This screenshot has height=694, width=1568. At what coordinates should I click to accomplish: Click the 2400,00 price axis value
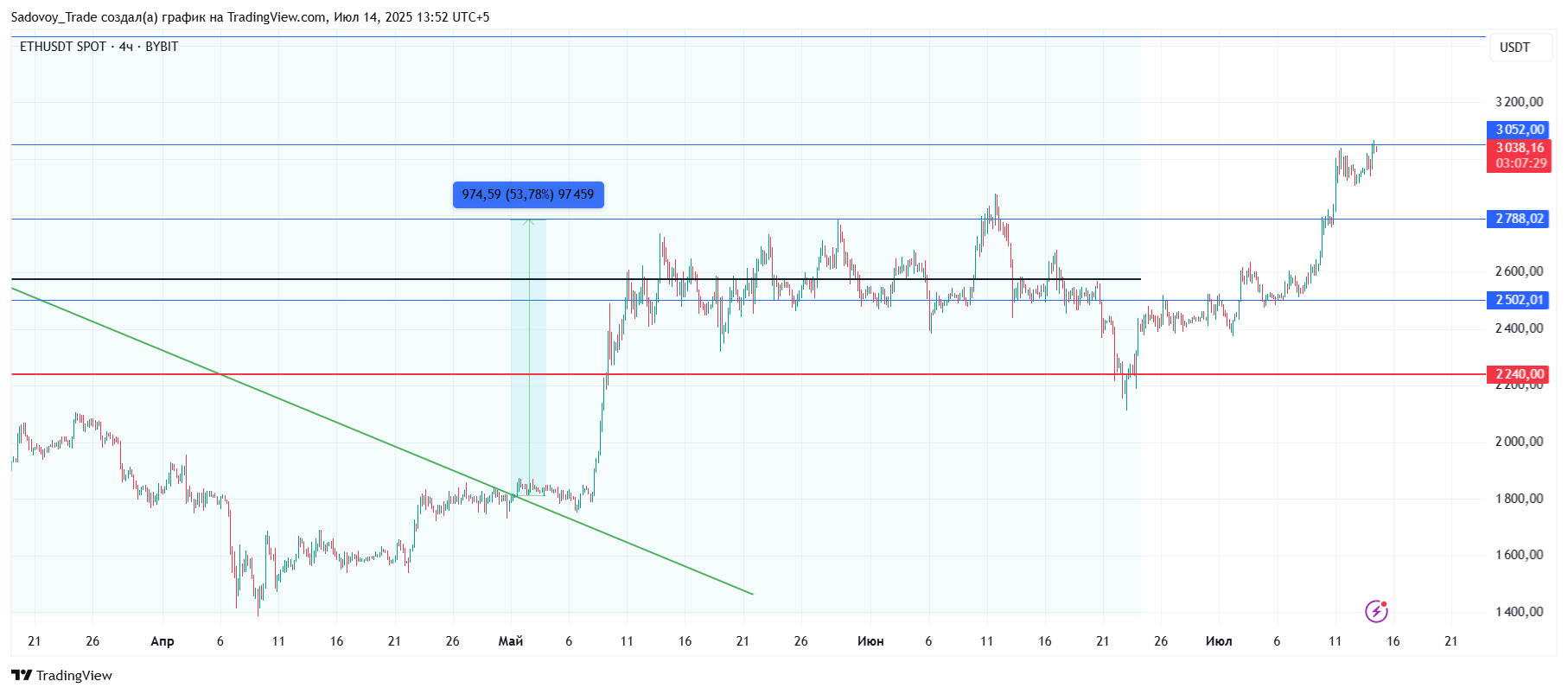[1519, 328]
